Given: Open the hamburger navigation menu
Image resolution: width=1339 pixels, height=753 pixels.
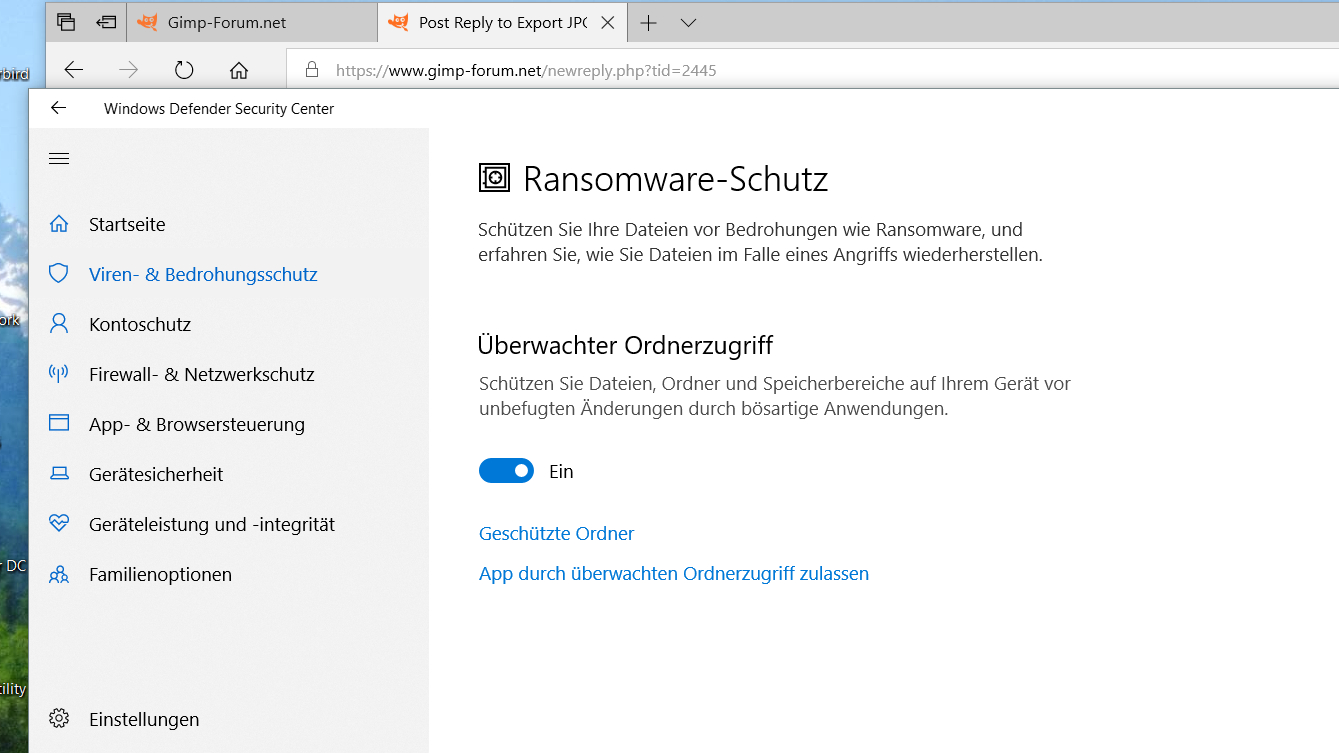Looking at the screenshot, I should (x=59, y=158).
